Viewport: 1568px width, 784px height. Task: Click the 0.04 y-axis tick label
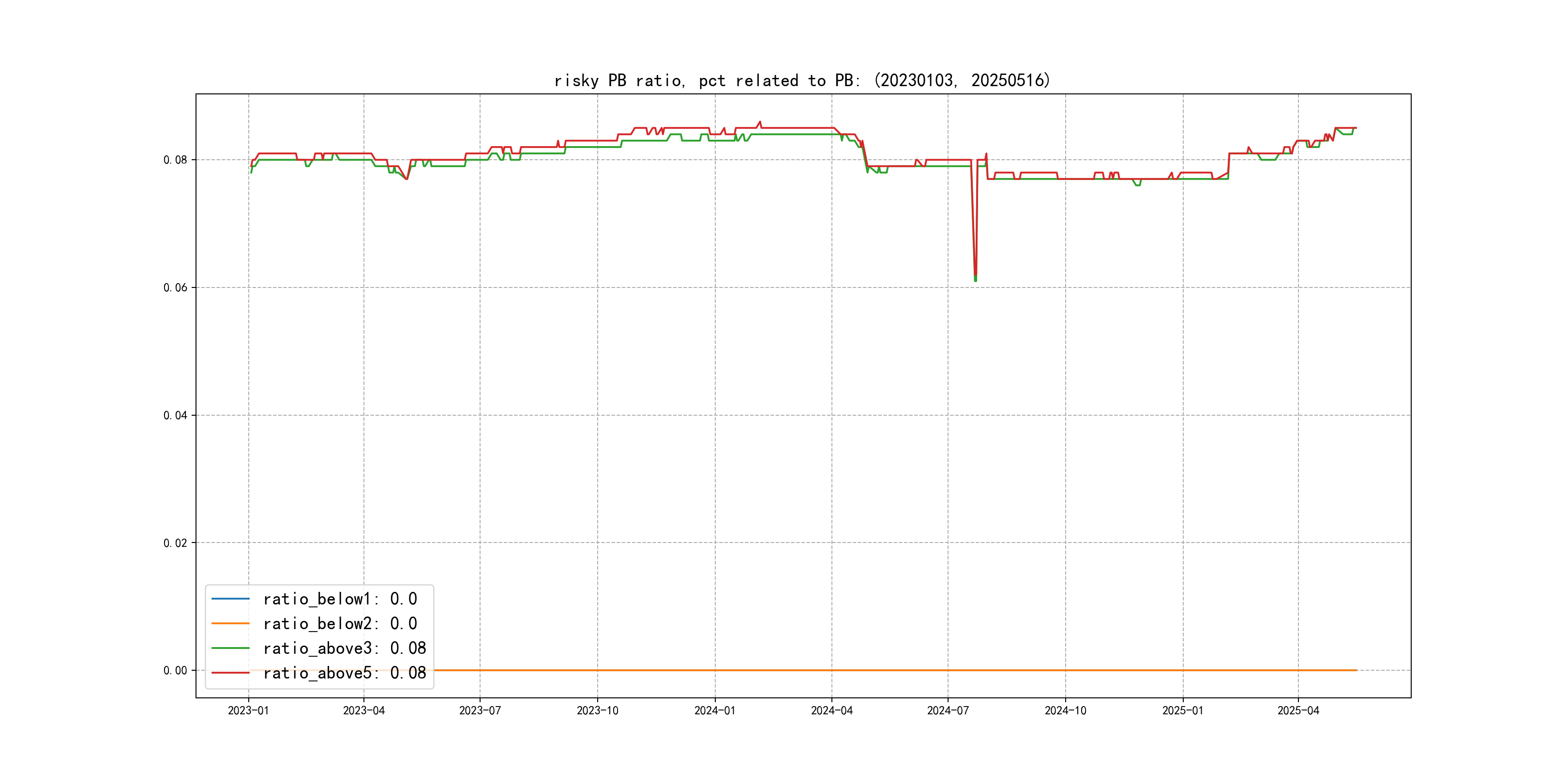tap(175, 415)
